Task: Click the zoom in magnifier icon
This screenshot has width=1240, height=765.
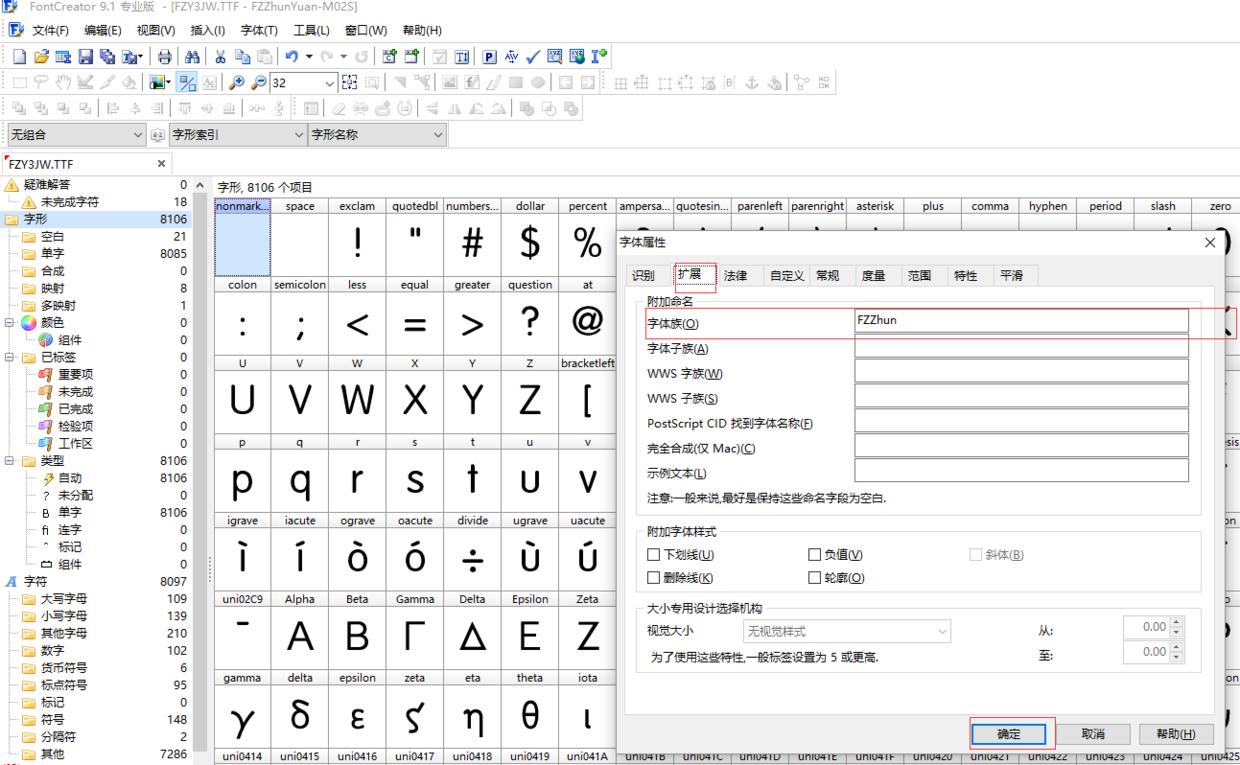Action: [237, 83]
